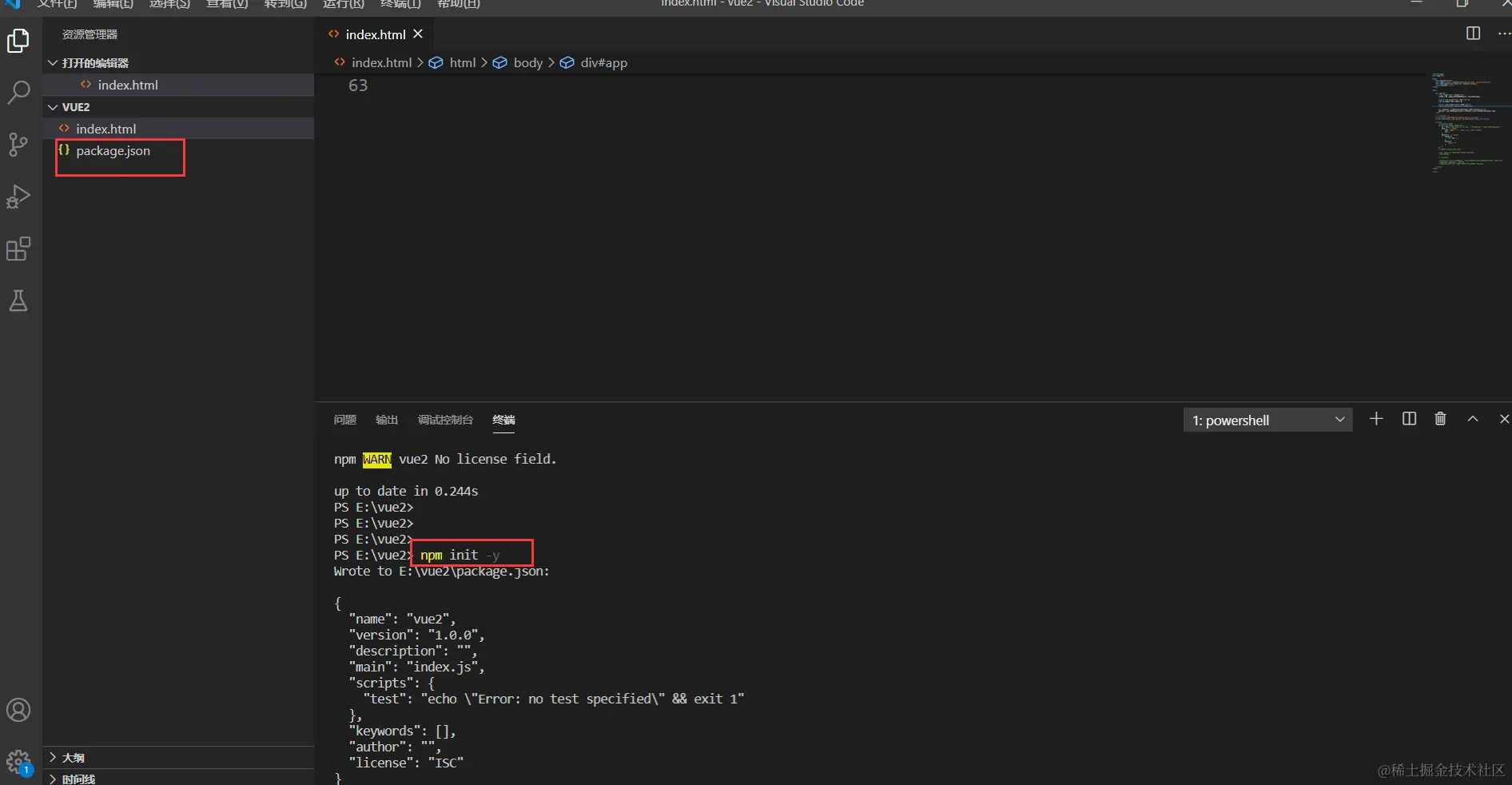Open the Accounts menu icon
The image size is (1512, 785).
click(18, 710)
